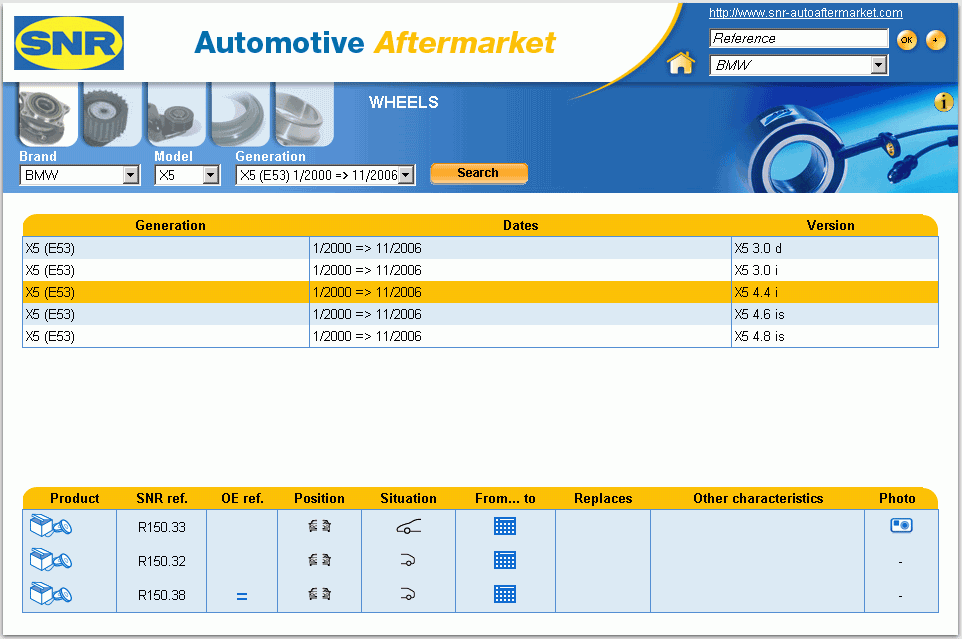Click the Dates column header

click(521, 226)
